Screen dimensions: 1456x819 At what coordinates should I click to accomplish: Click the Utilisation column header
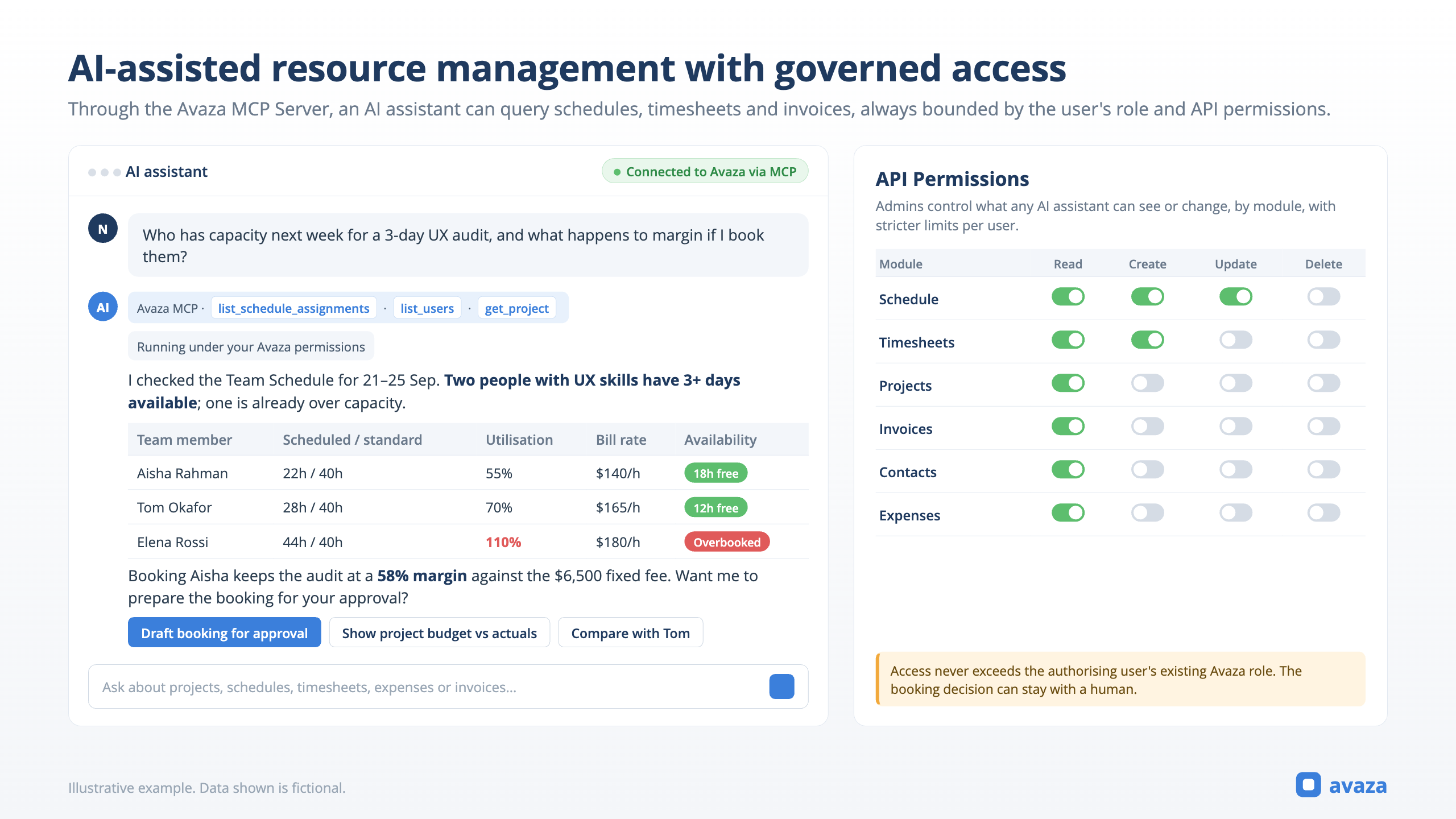(x=519, y=440)
